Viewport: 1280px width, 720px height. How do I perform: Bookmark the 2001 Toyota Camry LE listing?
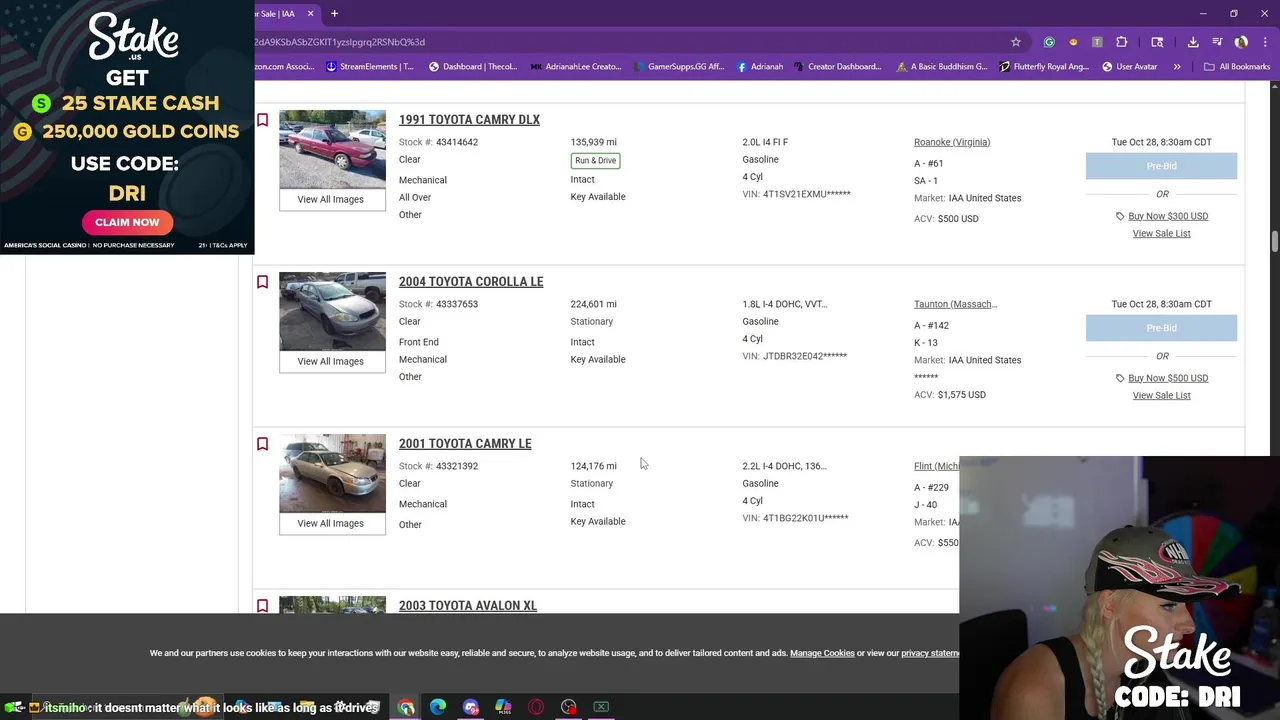(262, 444)
